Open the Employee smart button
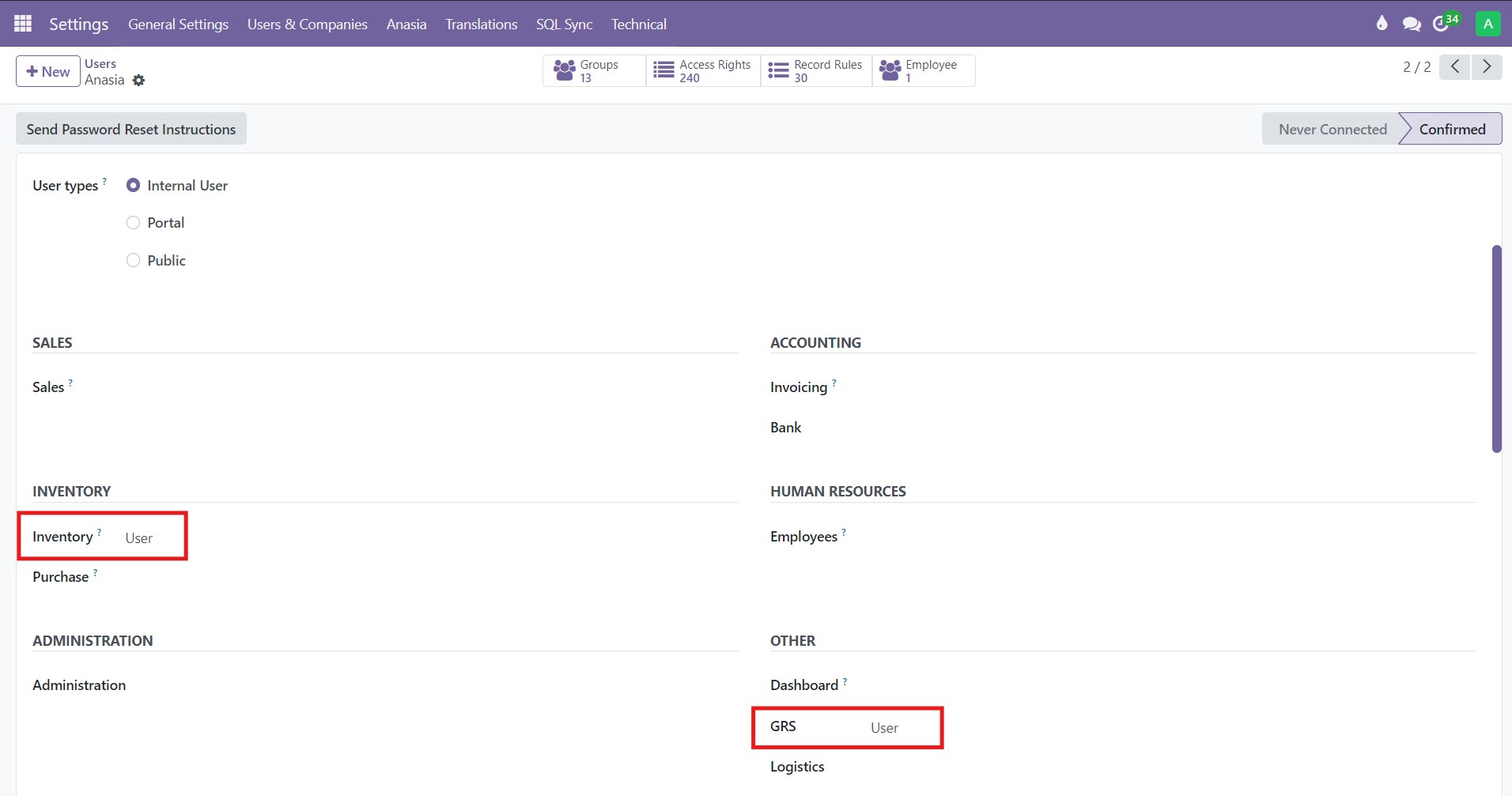Viewport: 1512px width, 796px height. click(x=922, y=70)
